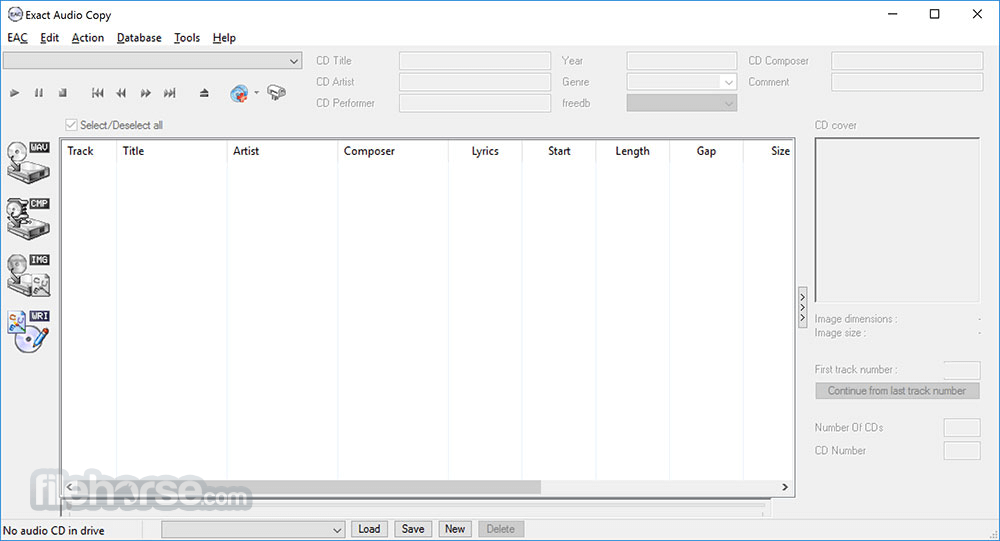The width and height of the screenshot is (1000, 541).
Task: Click the Length column header
Action: point(633,151)
